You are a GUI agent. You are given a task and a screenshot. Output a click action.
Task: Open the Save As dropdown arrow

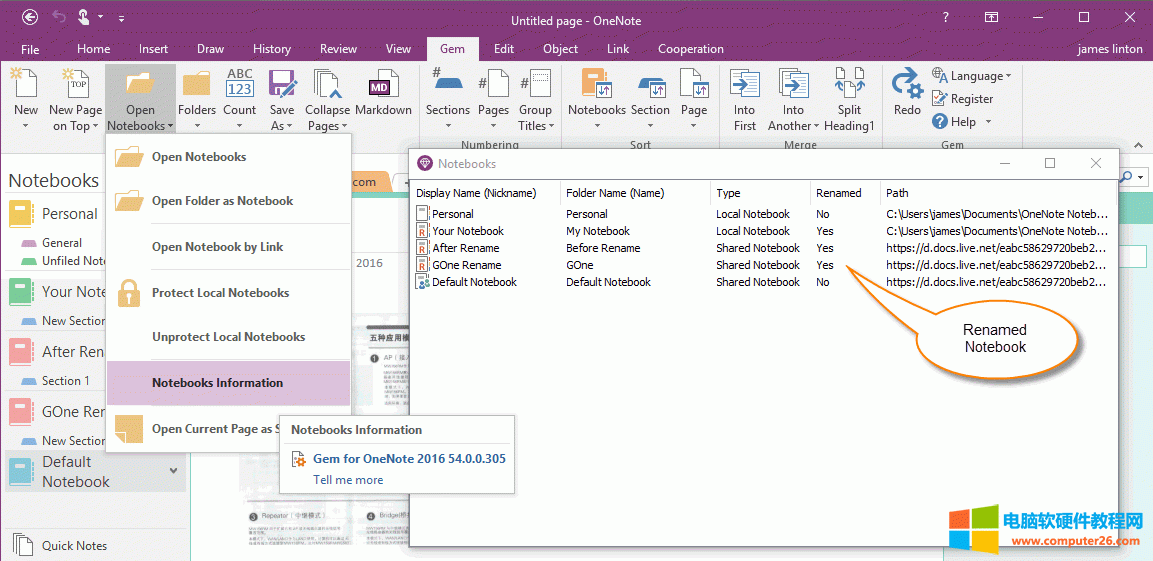(x=282, y=126)
